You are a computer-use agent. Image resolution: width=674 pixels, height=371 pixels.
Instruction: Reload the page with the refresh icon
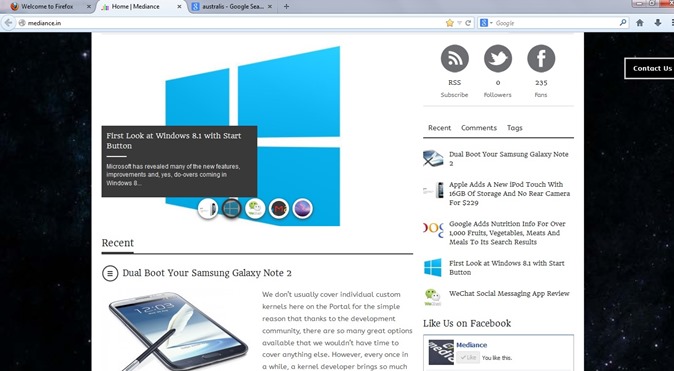point(468,23)
